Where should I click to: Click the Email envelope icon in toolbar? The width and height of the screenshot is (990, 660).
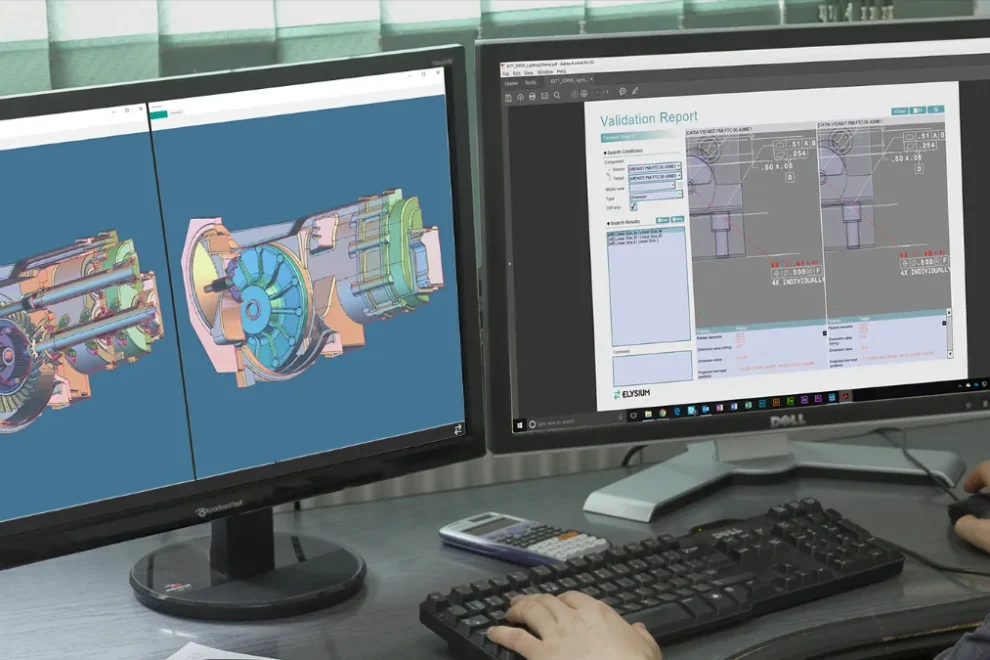click(543, 96)
